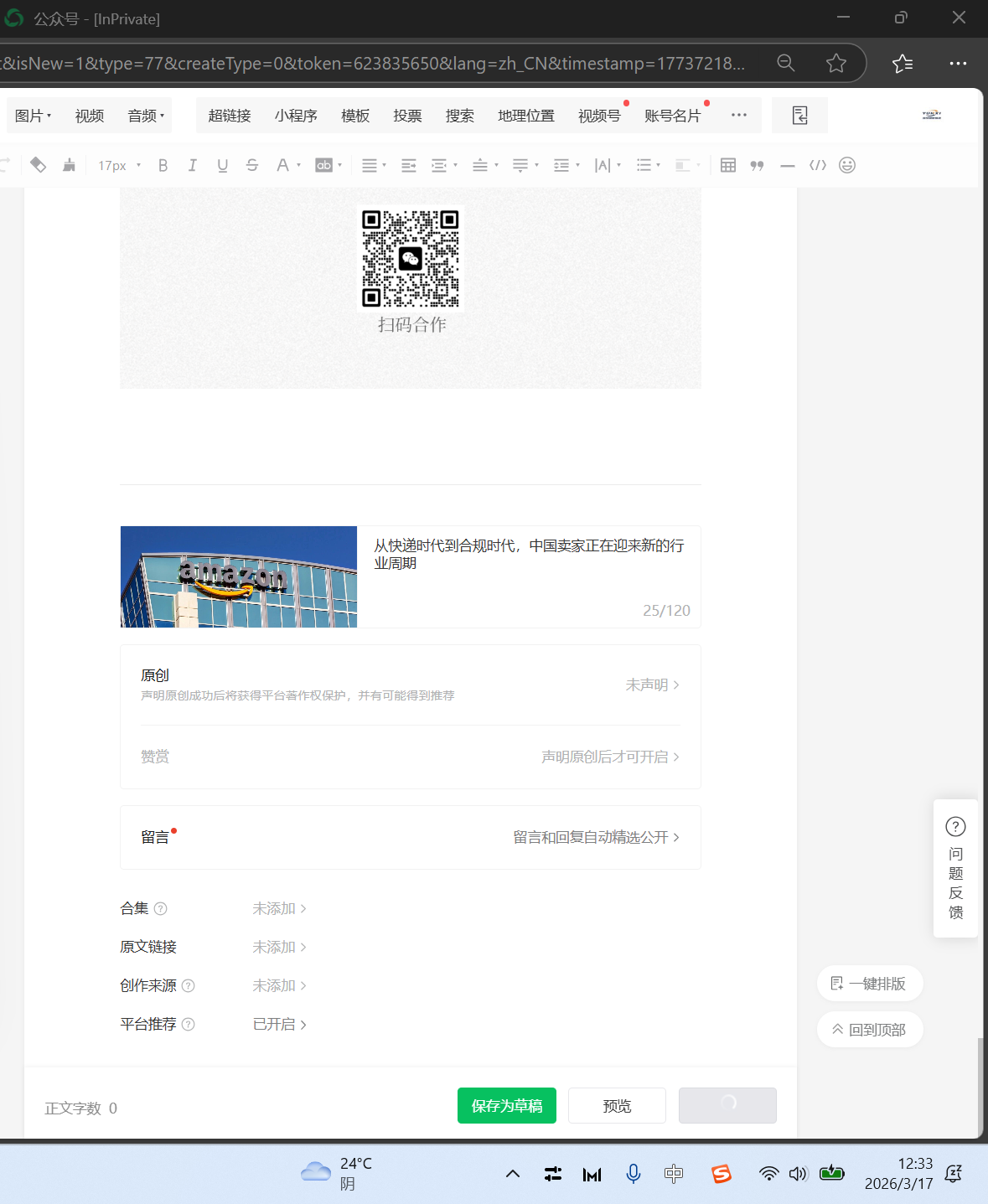Insert a 视频号 item

[x=599, y=116]
